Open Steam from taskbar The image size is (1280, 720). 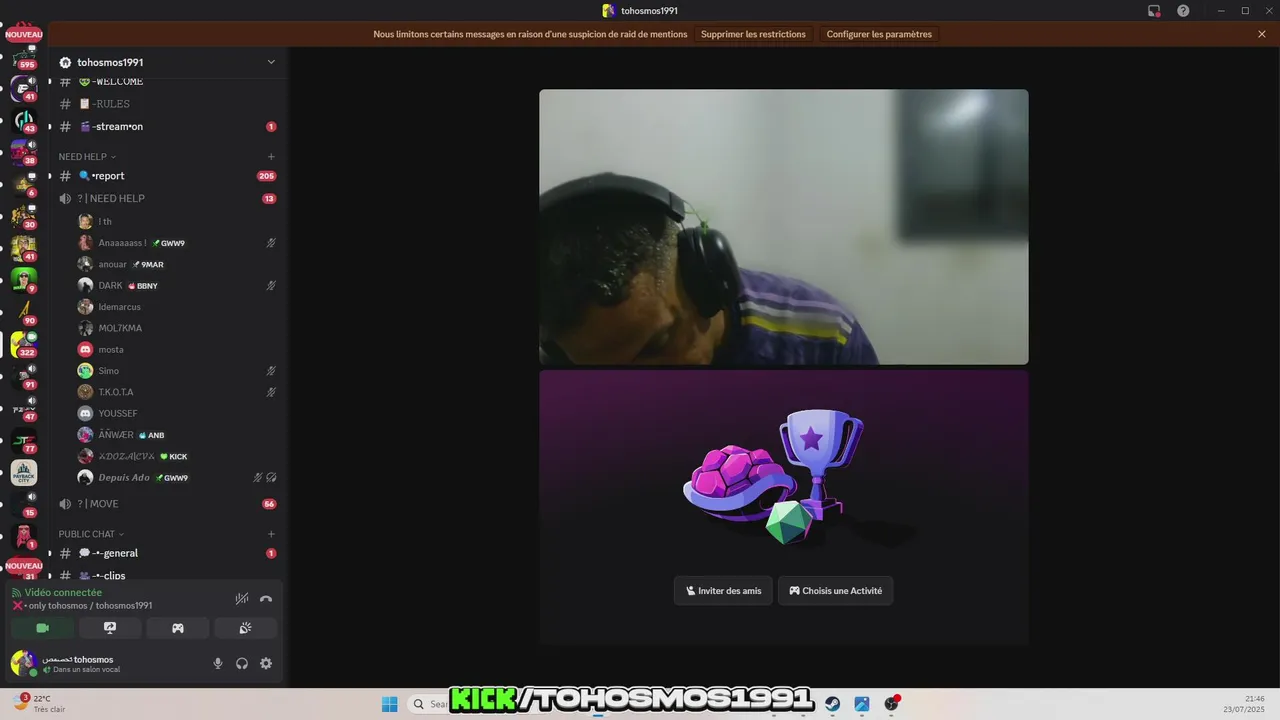832,704
